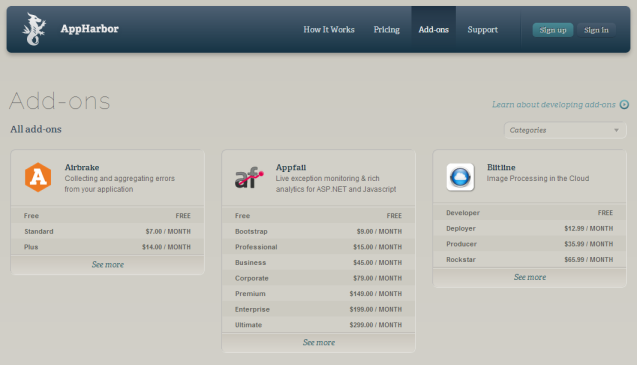
Task: Select Appfail Free plan row
Action: pos(319,215)
